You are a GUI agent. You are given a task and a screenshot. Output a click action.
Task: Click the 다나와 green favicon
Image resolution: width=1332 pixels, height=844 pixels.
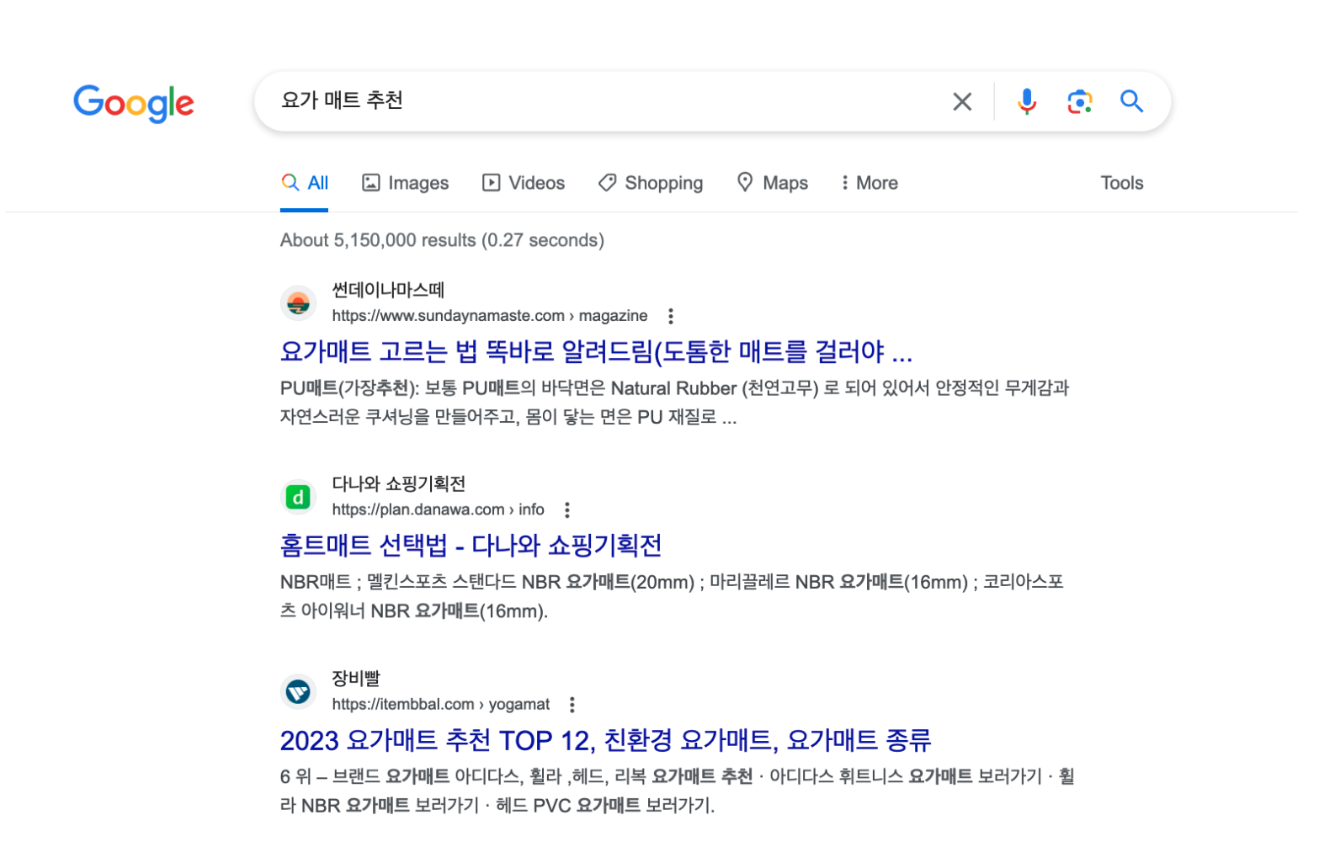pos(298,495)
